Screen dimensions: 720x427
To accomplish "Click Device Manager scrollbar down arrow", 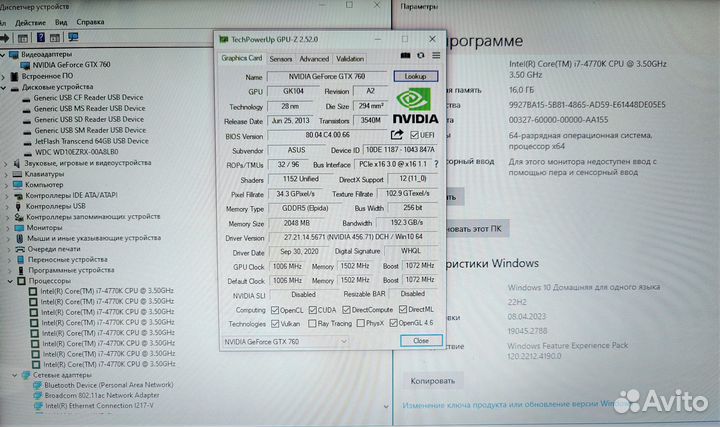I will (386, 406).
